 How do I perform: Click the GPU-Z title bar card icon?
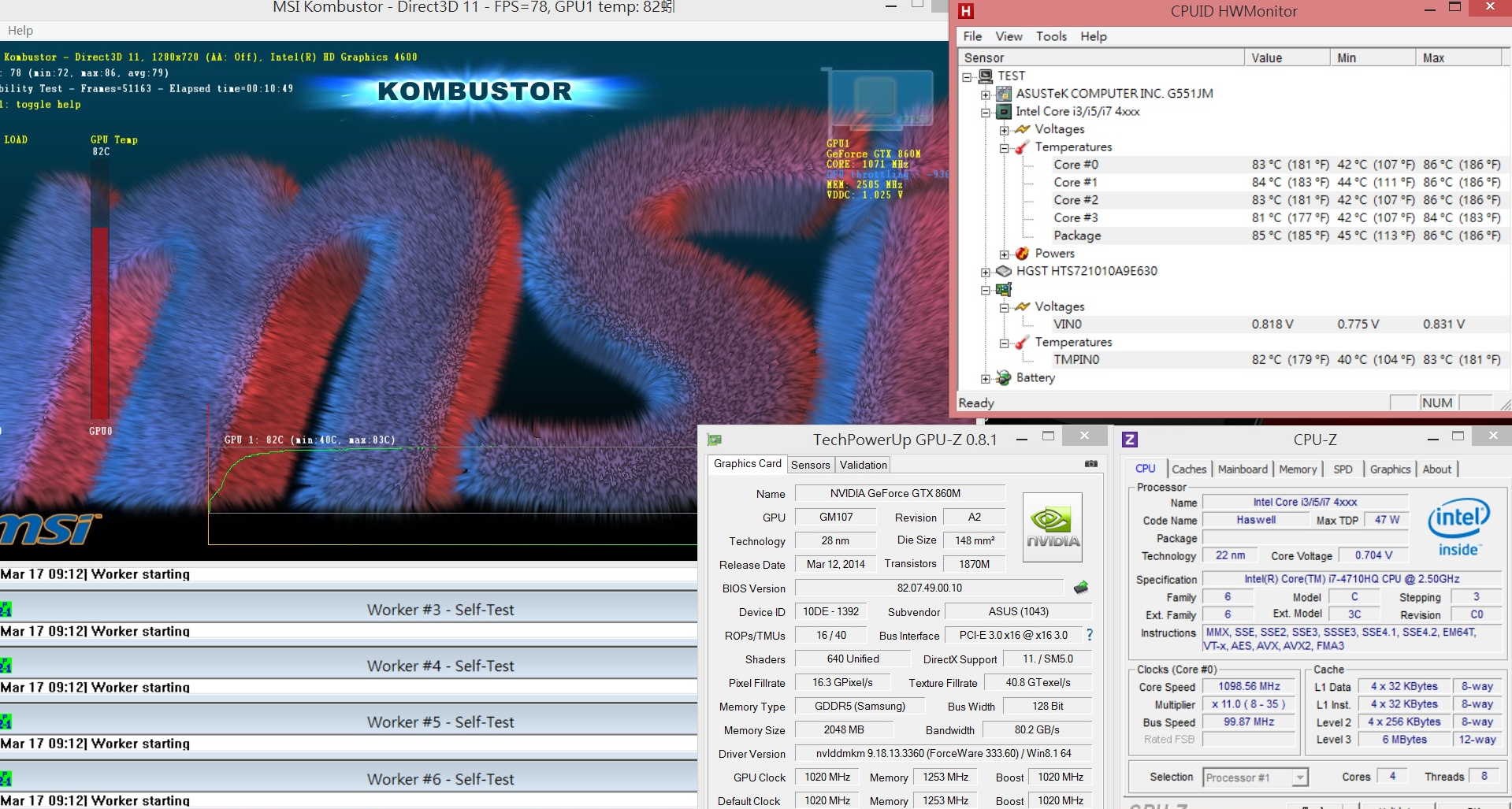(x=715, y=440)
